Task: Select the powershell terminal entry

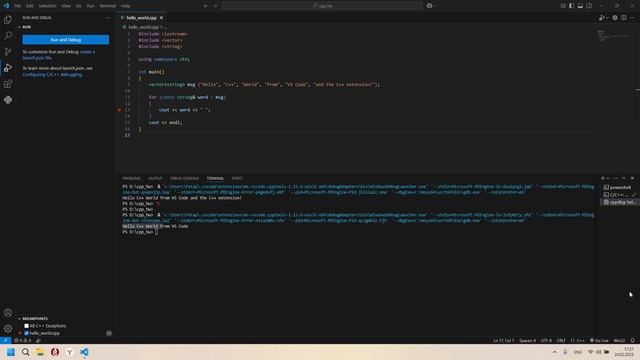Action: tap(619, 187)
